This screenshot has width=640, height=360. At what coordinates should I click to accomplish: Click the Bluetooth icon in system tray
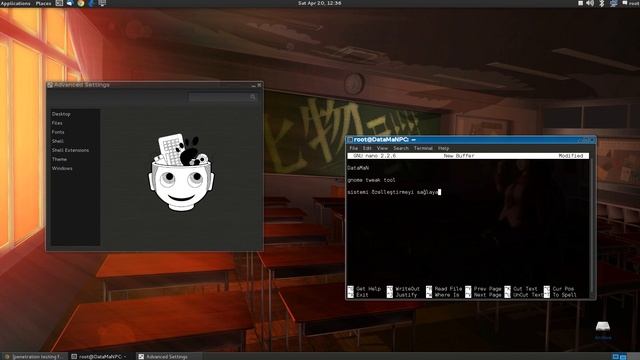tap(602, 3)
